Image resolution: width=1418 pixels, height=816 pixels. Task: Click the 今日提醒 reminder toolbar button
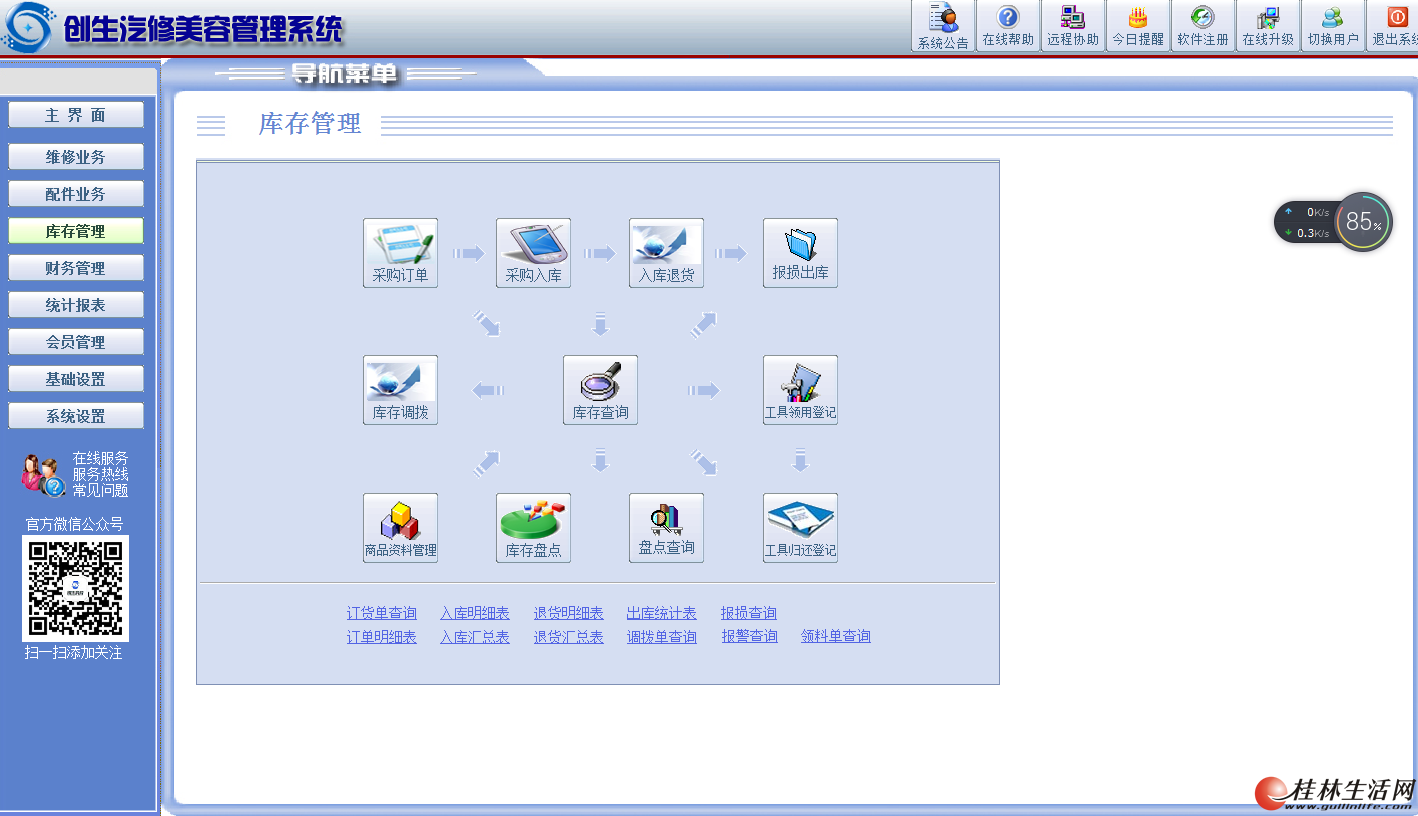[1137, 27]
